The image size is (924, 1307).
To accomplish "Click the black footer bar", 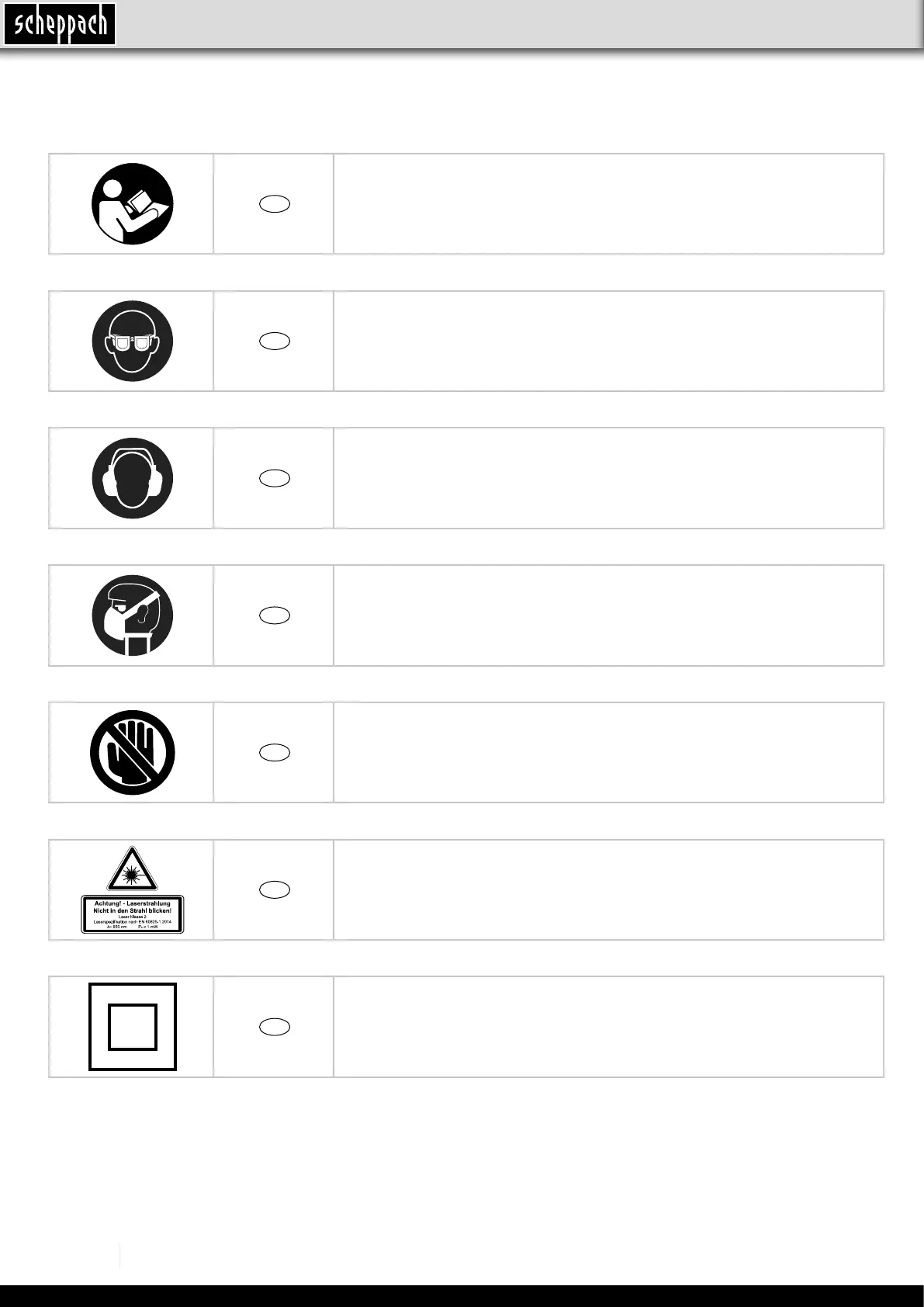I will [x=462, y=1295].
